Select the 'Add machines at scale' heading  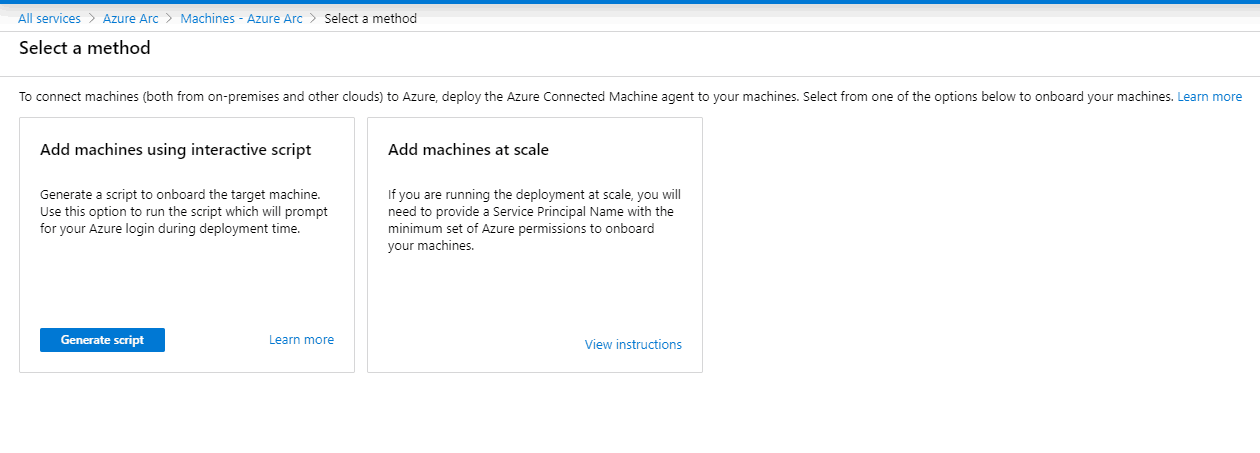[x=468, y=150]
